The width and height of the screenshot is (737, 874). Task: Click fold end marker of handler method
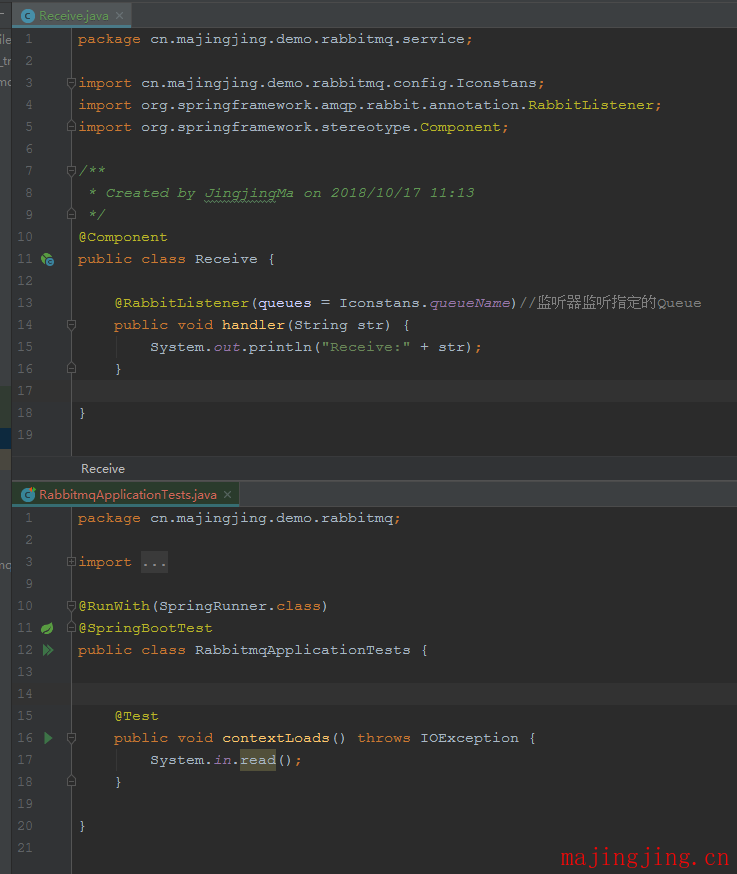tap(71, 368)
